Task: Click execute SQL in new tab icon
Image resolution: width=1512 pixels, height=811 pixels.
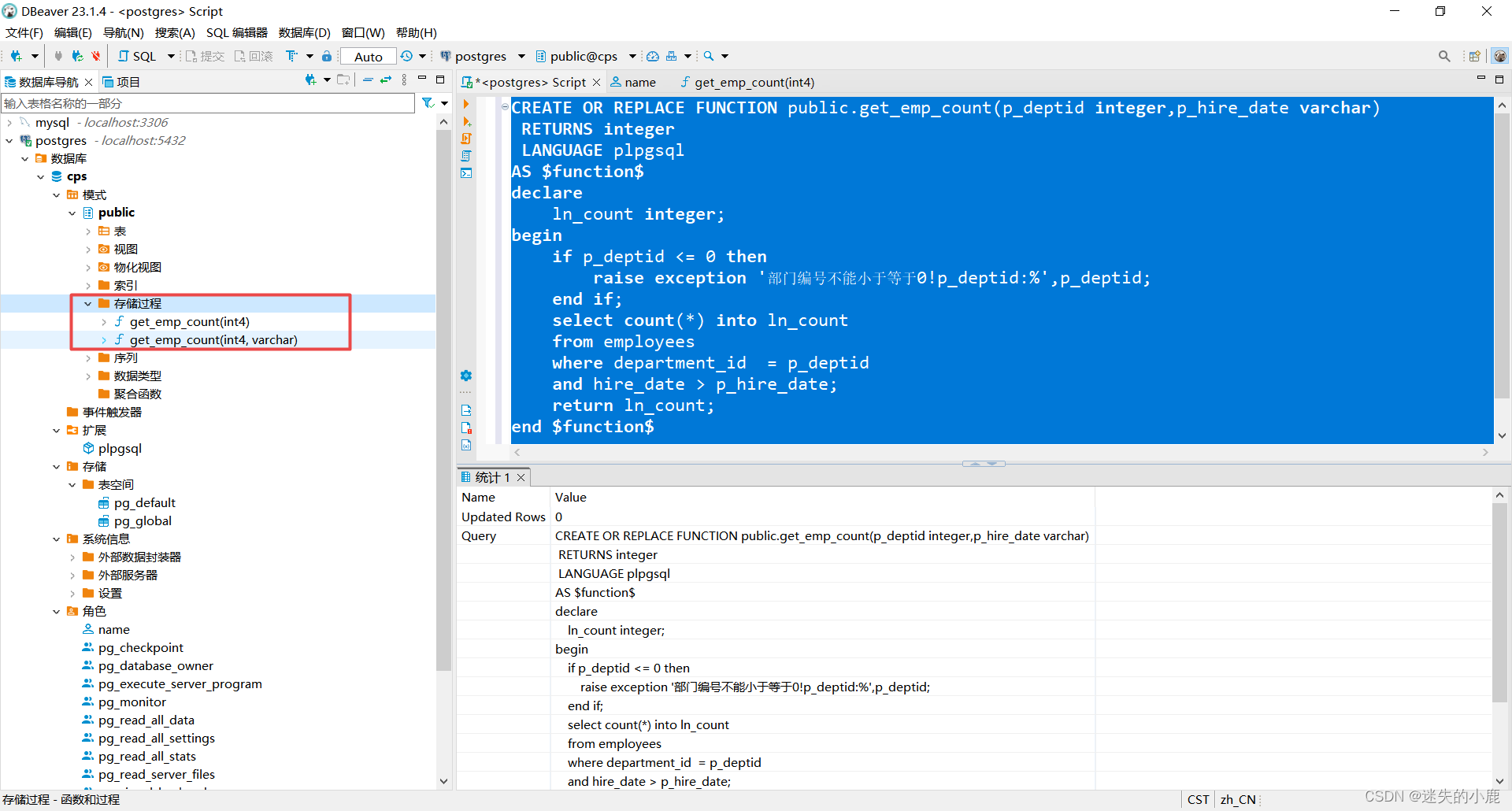Action: point(466,122)
